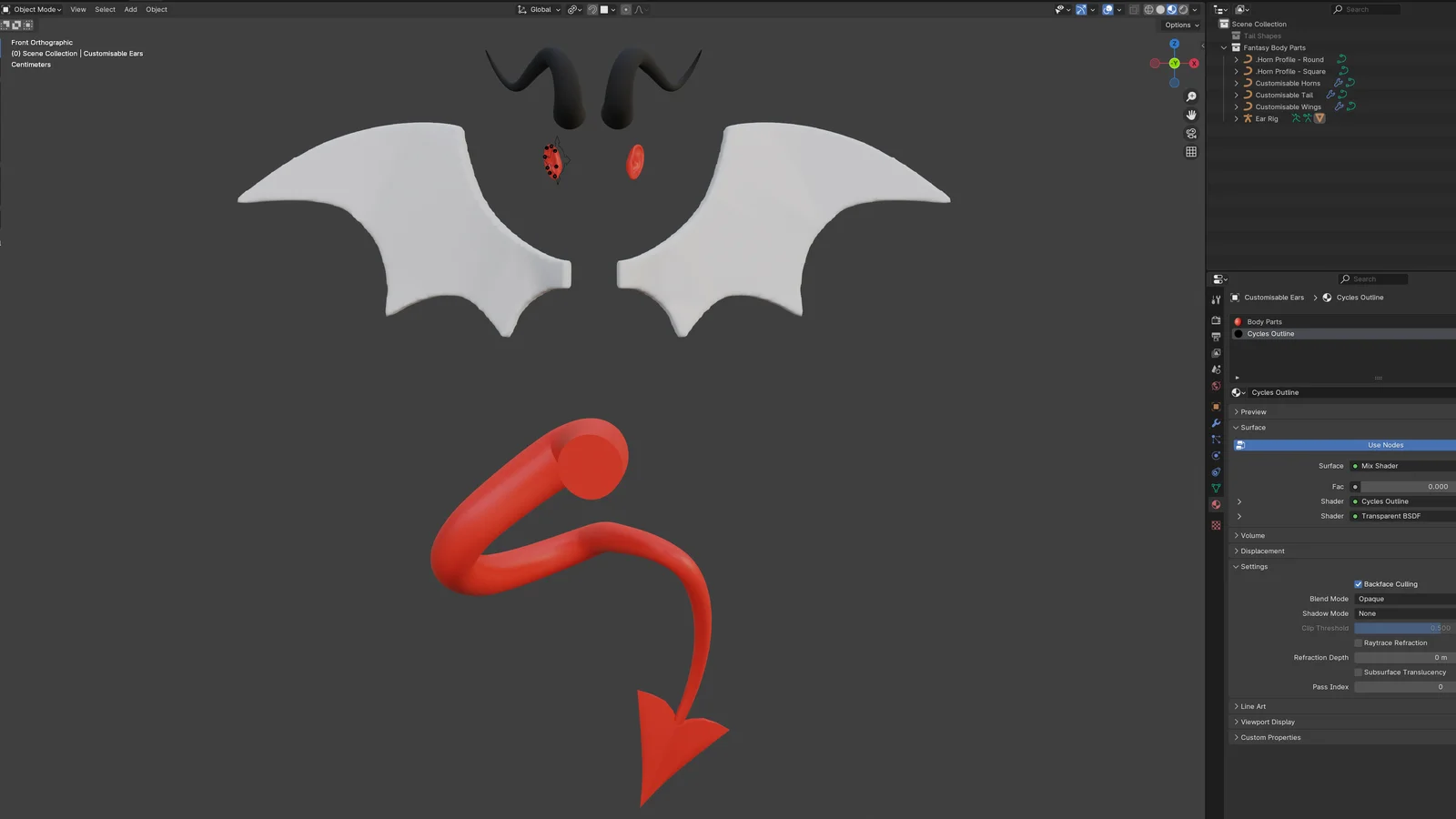
Task: Toggle the camera view icon
Action: (x=1190, y=133)
